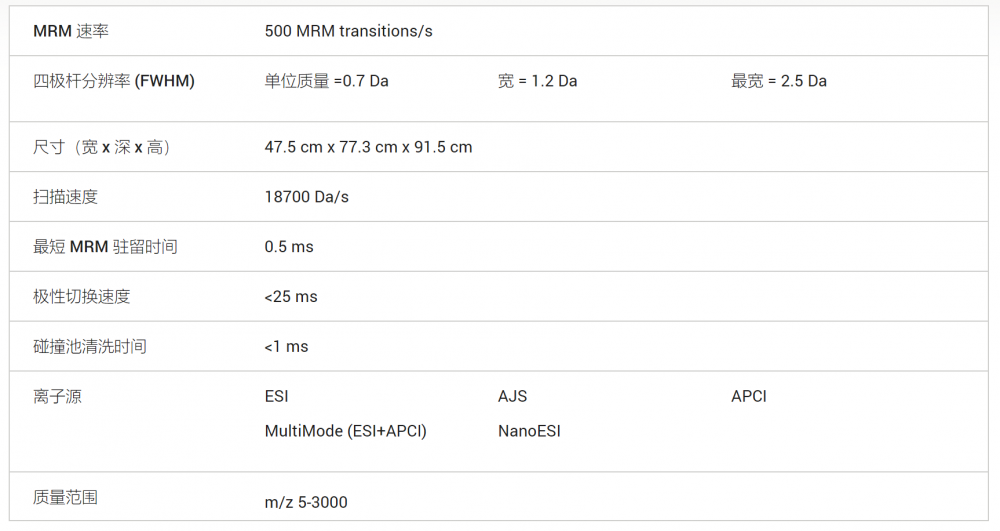
Task: Click the 最短 MRM 驻留时间 label
Action: pyautogui.click(x=105, y=247)
